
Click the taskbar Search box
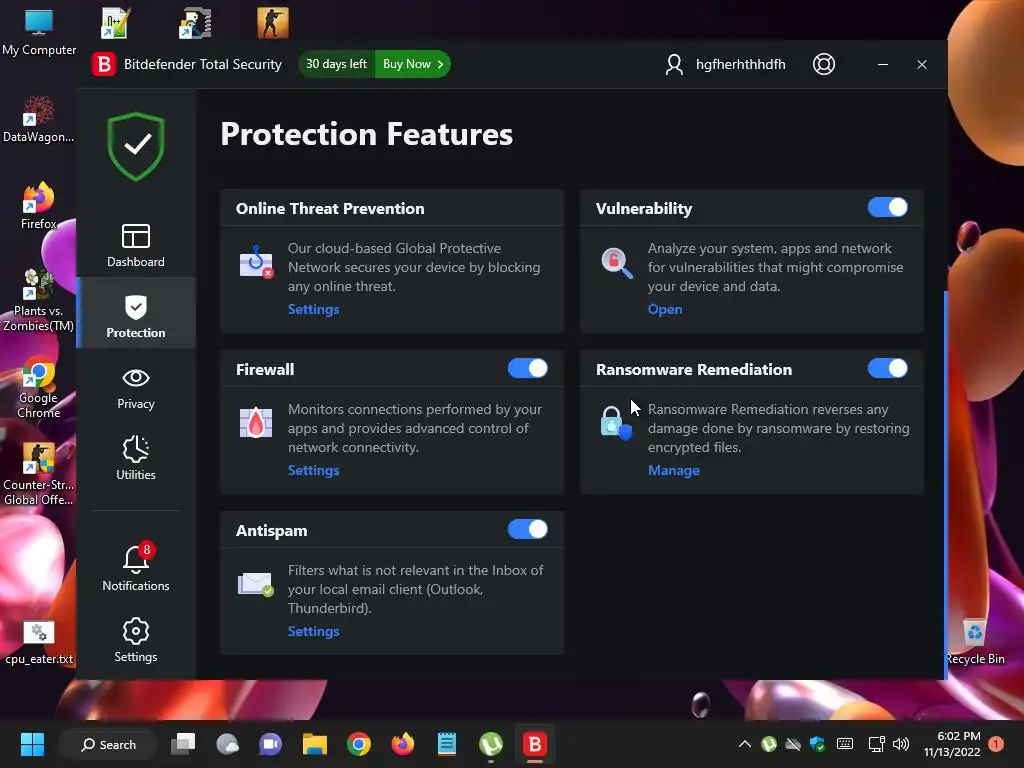coord(108,744)
